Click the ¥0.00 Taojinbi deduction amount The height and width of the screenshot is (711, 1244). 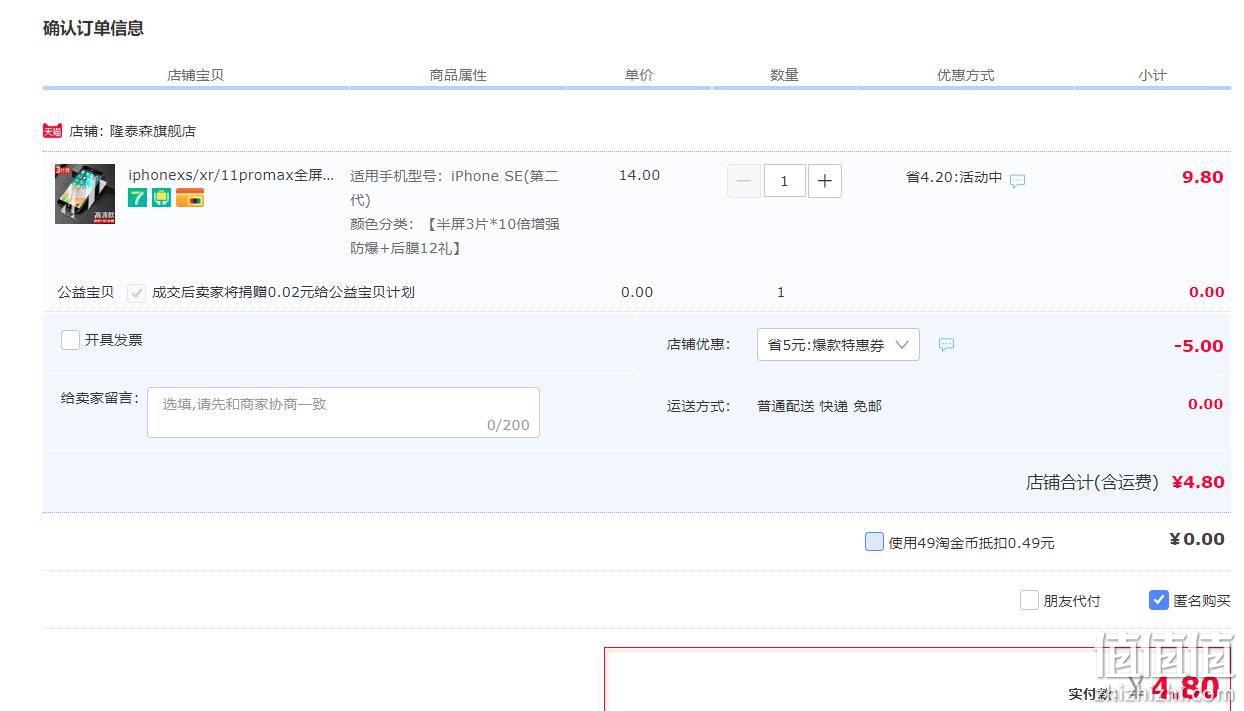coord(1197,540)
